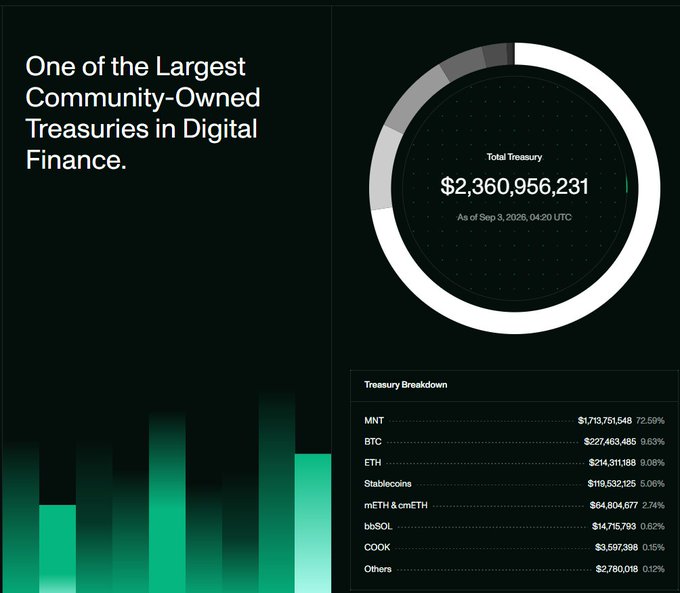Select the ETH value $214,311,188
The height and width of the screenshot is (593, 680).
pos(612,462)
